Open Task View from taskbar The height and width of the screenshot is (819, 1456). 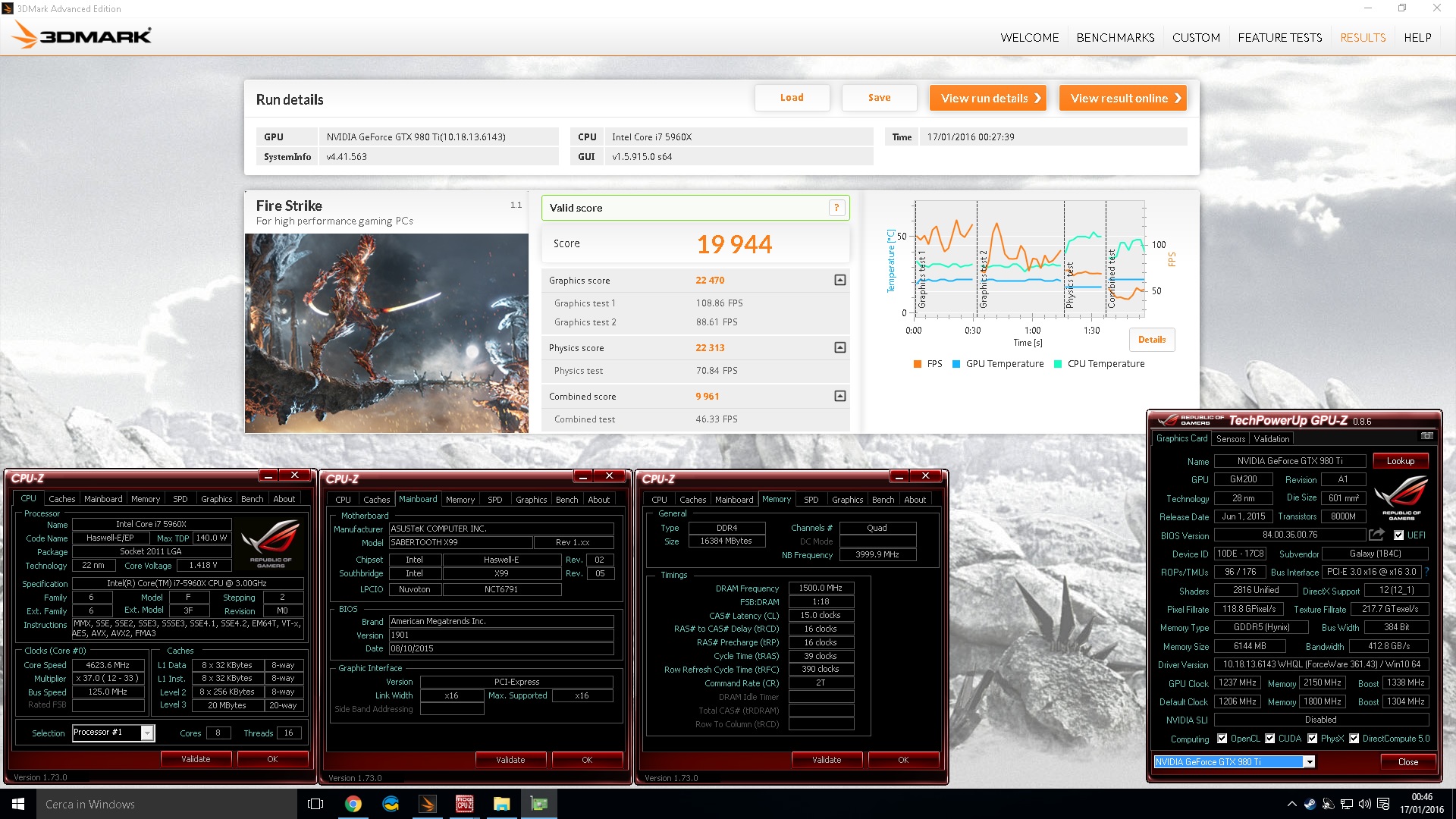(315, 804)
